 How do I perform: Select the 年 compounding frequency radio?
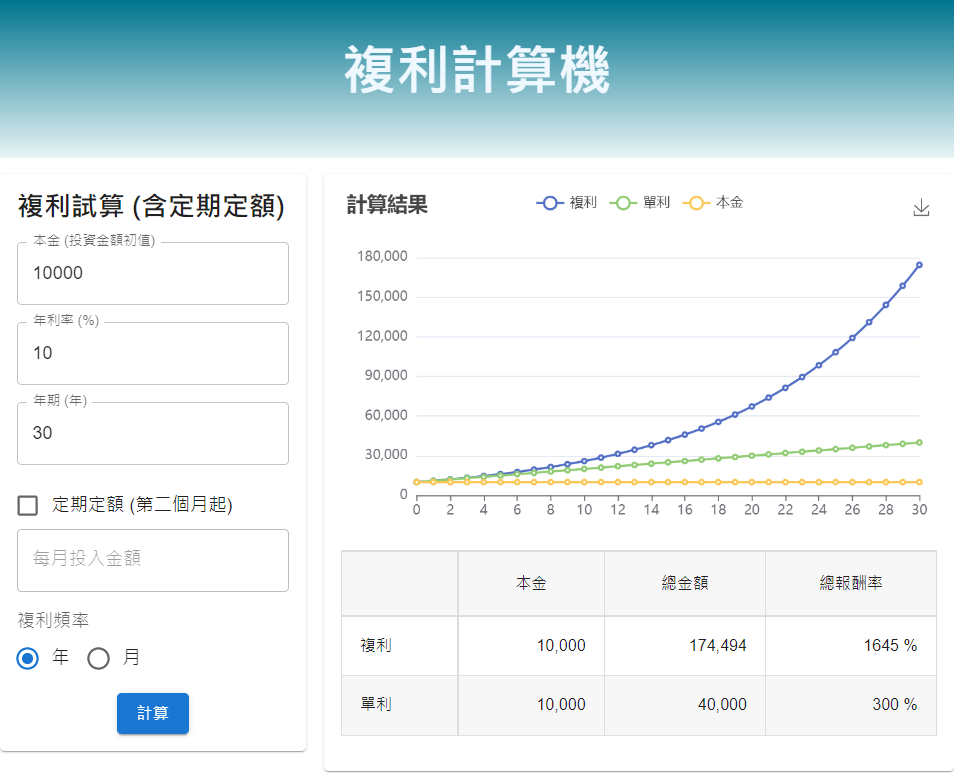click(28, 658)
